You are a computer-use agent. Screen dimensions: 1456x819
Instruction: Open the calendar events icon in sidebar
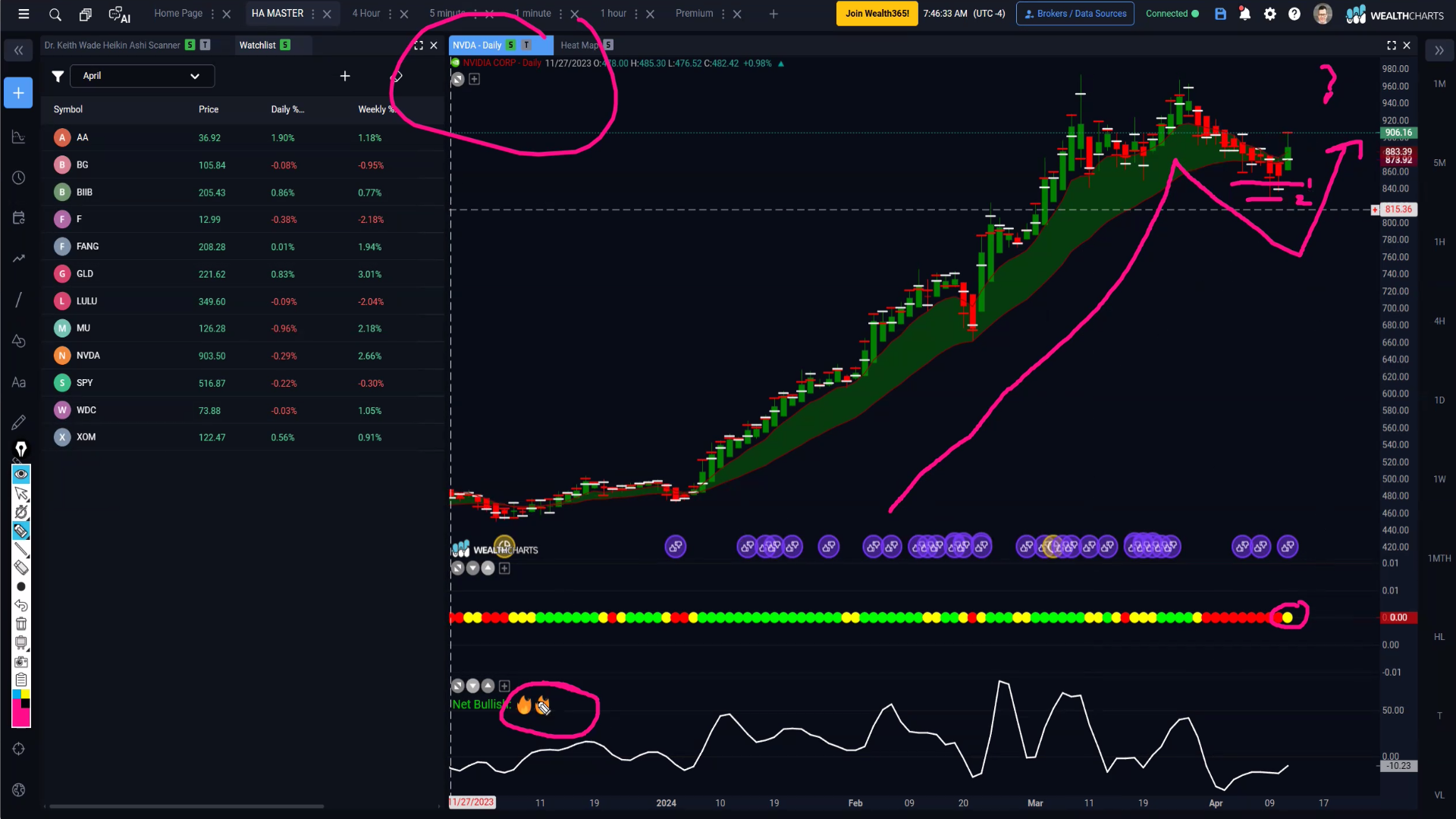19,218
